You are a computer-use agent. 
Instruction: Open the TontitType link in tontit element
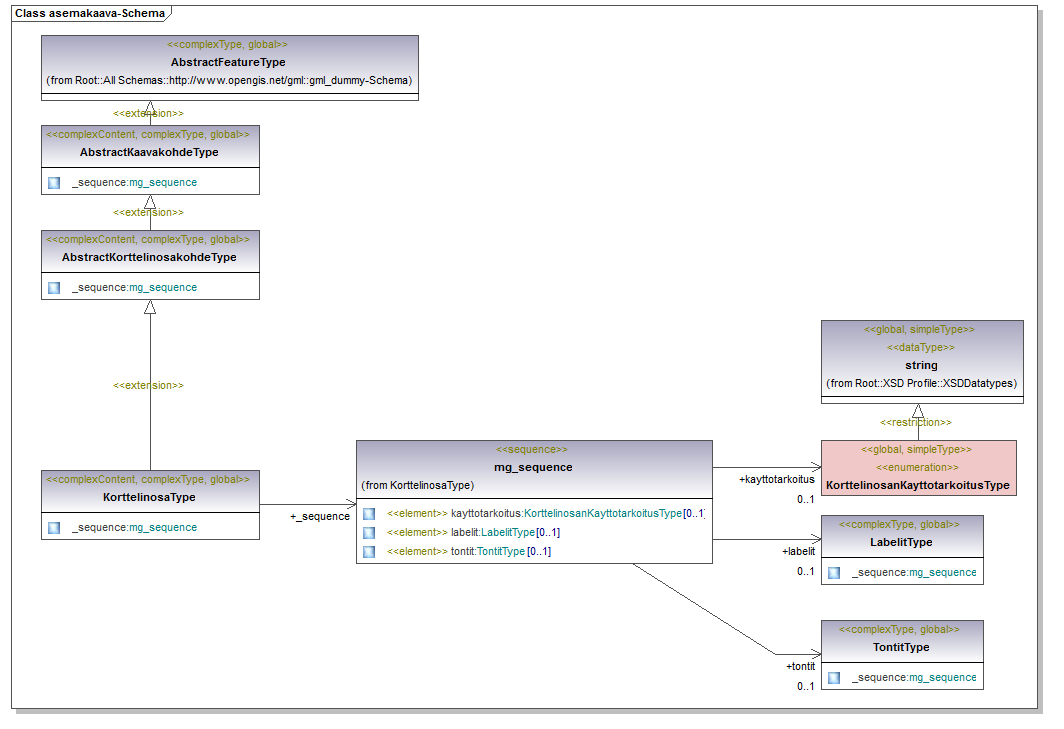tap(500, 552)
